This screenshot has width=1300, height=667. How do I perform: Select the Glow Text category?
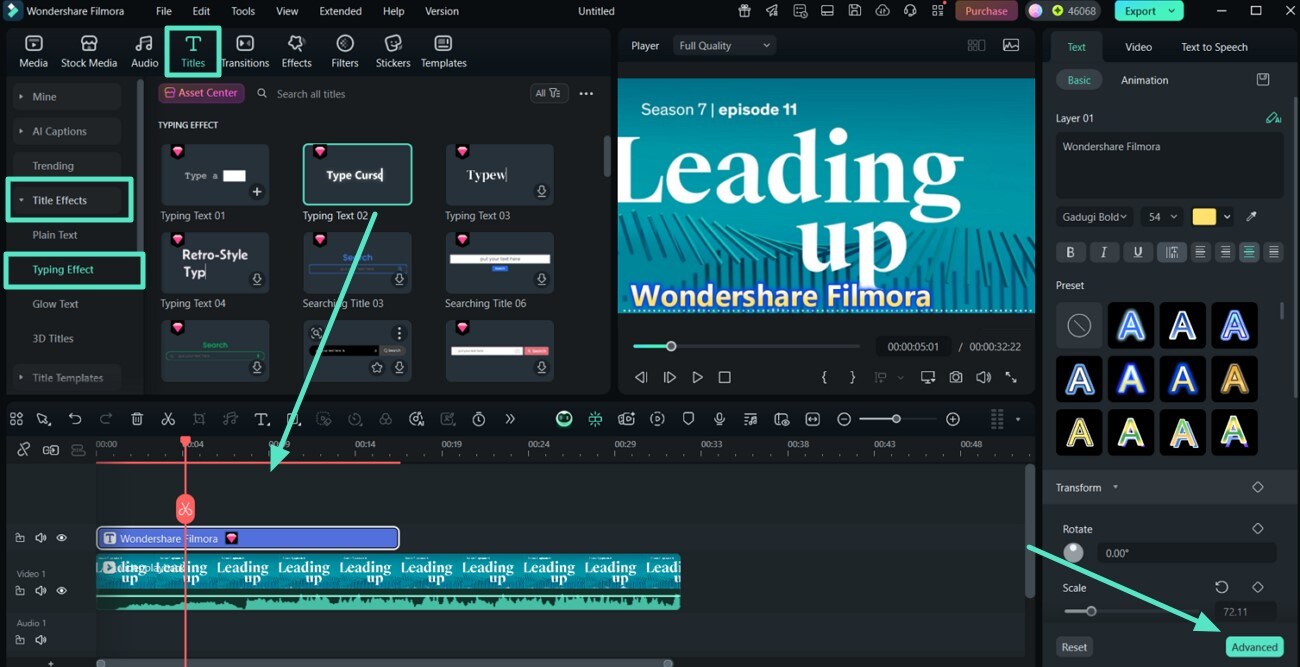pos(55,304)
